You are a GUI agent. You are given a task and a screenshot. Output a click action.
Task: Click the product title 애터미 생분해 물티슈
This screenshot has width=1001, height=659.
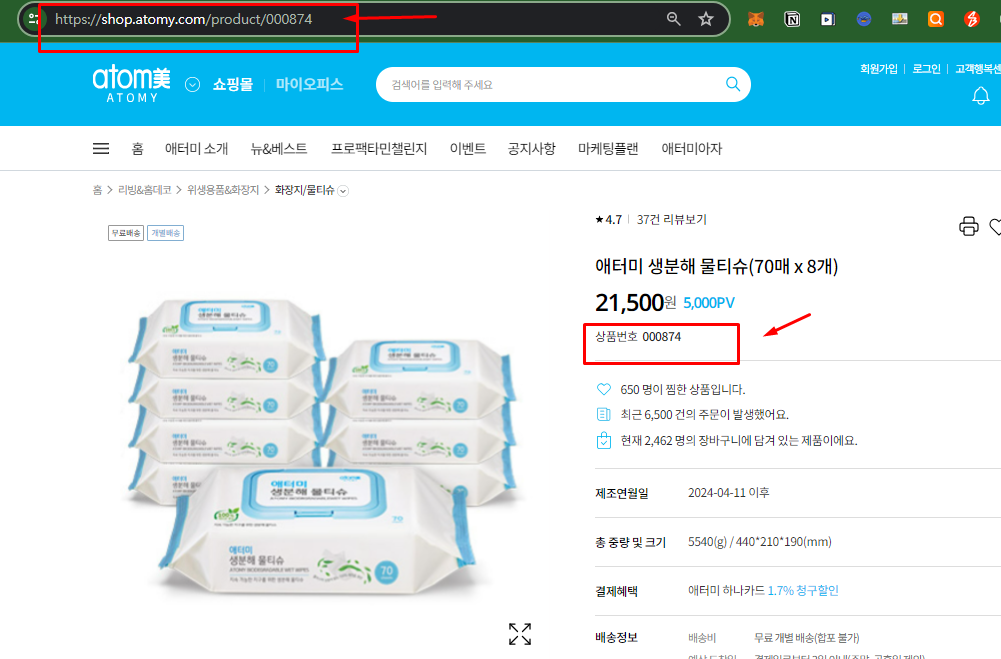(716, 266)
